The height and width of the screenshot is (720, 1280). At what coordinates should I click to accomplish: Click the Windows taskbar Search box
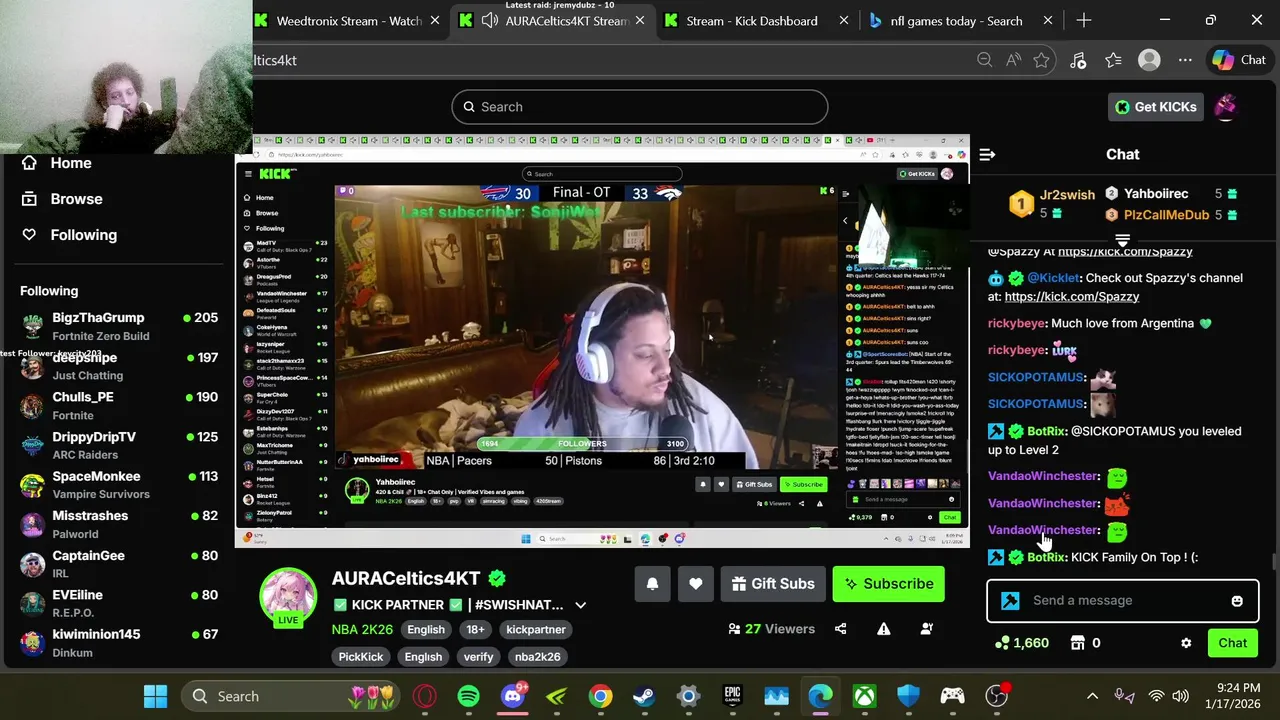(290, 696)
